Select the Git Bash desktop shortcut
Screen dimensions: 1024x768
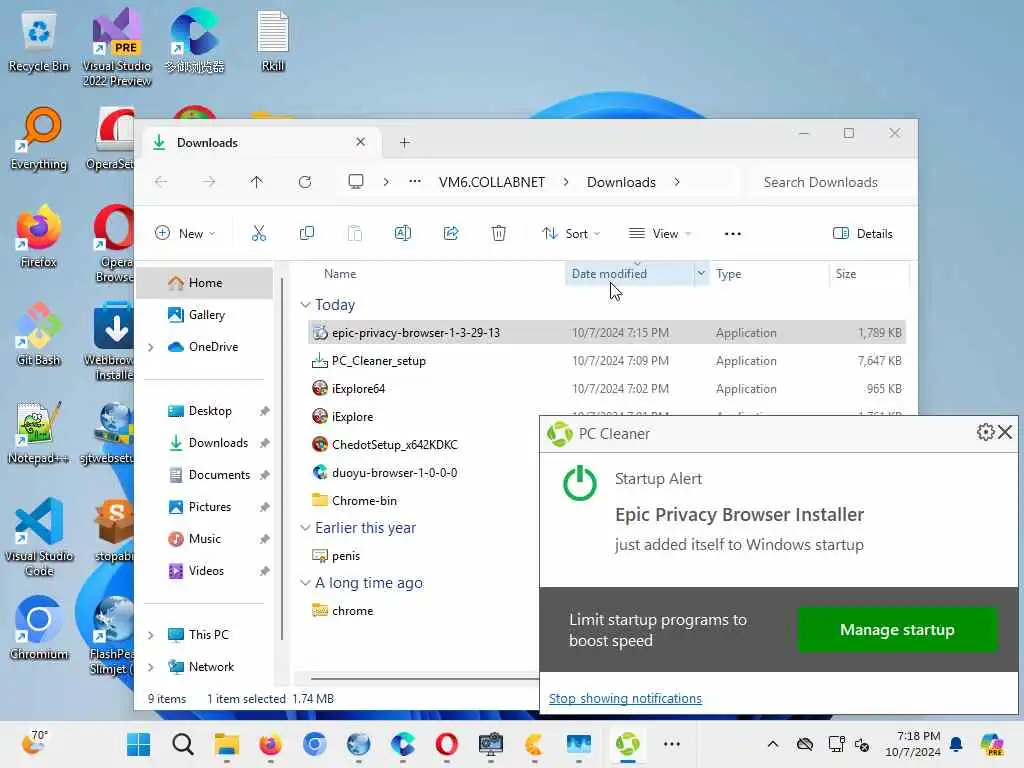(39, 334)
